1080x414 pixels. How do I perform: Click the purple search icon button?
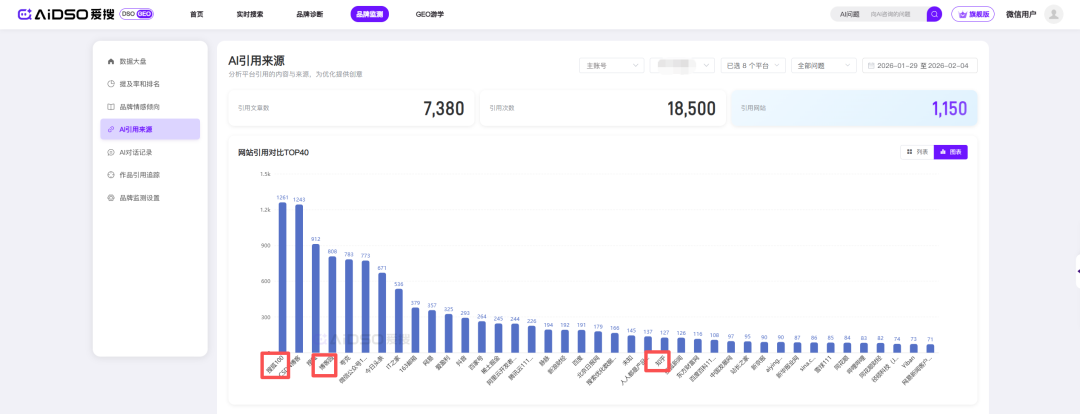coord(934,15)
